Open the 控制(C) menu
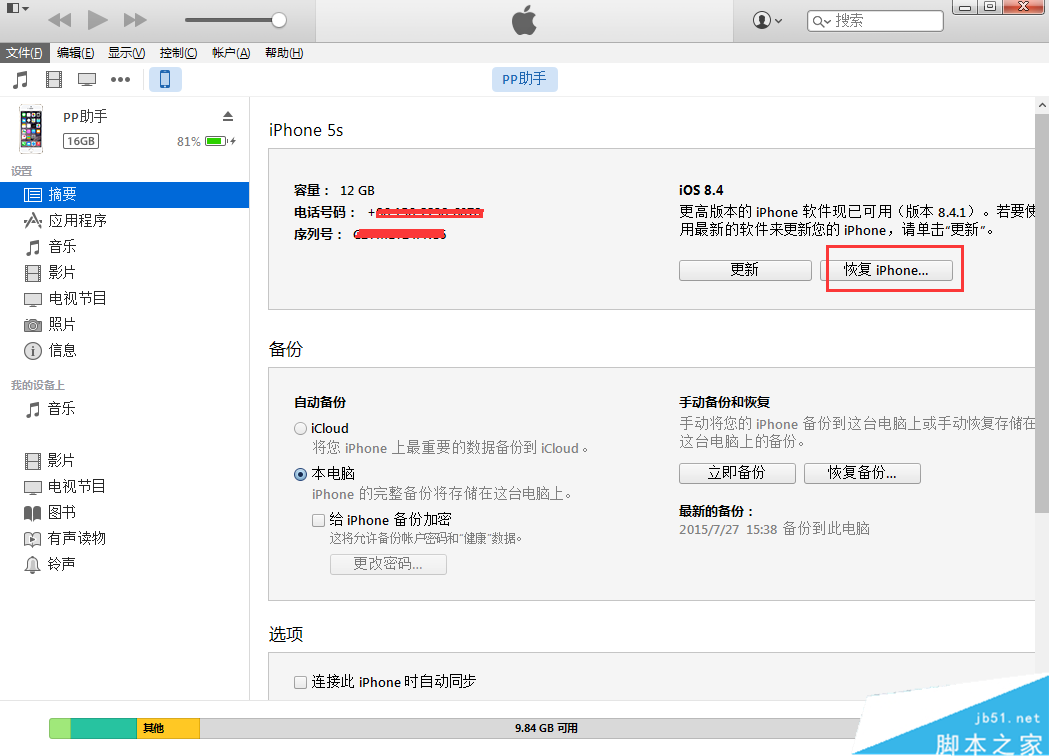This screenshot has width=1049, height=756. [x=178, y=53]
